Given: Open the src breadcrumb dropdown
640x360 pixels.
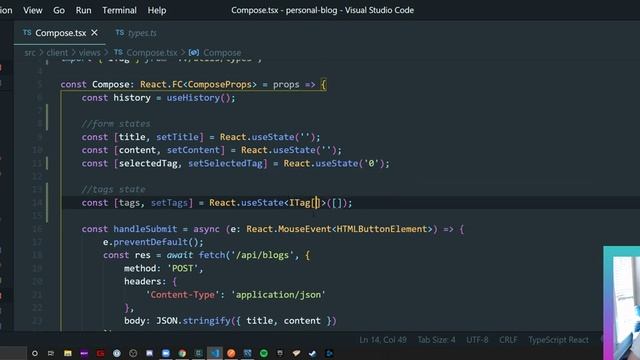Looking at the screenshot, I should tap(30, 53).
